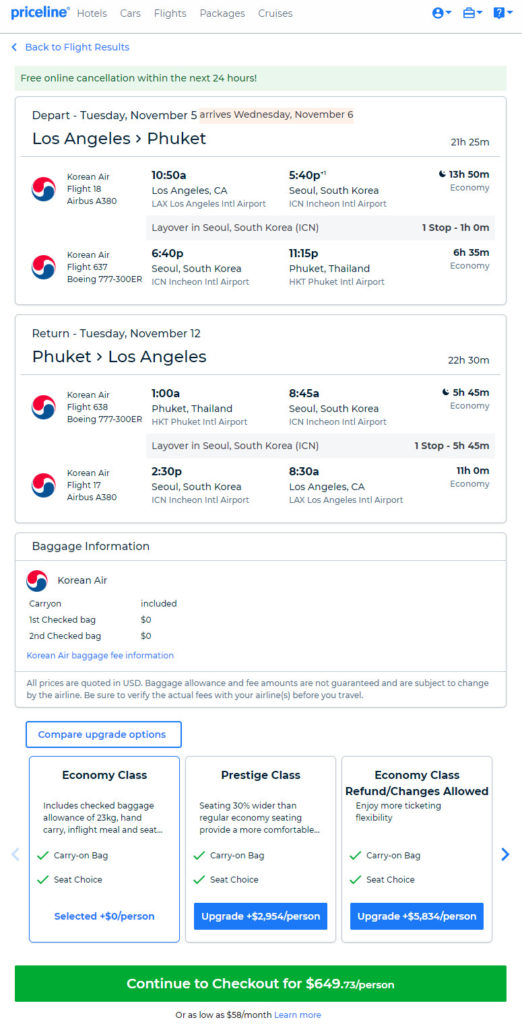Click Learn more about monthly payments
This screenshot has width=522, height=1024.
pos(297,1015)
